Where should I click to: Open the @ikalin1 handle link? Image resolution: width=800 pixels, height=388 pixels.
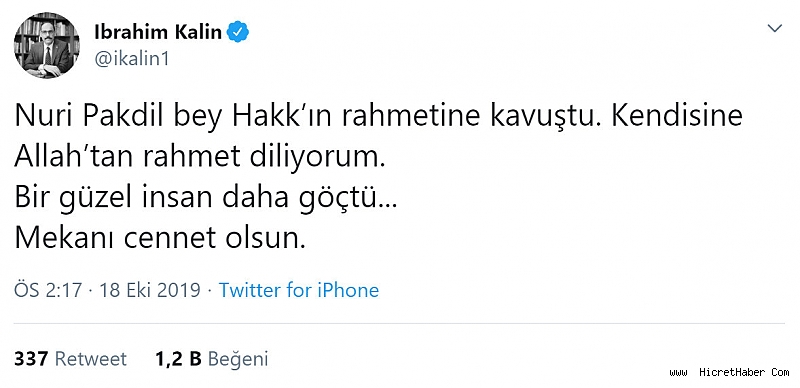click(x=131, y=59)
